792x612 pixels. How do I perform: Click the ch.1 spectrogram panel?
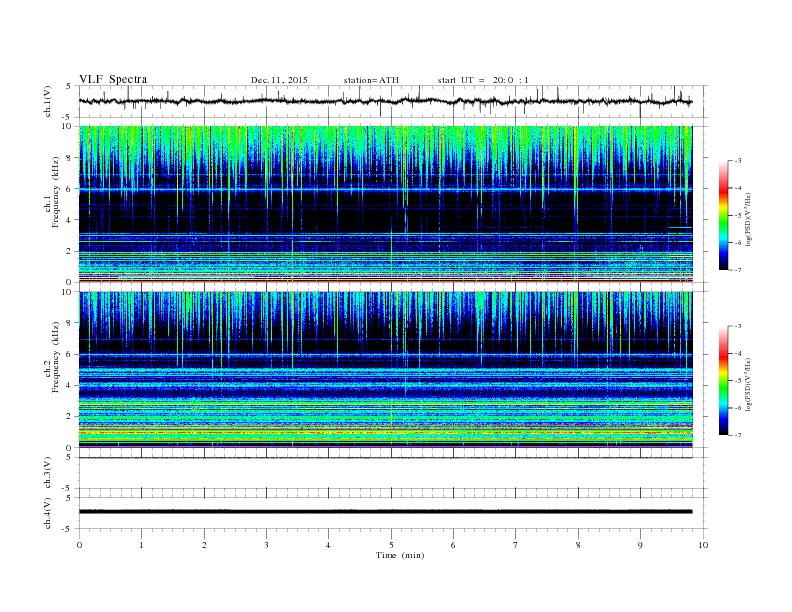click(385, 204)
